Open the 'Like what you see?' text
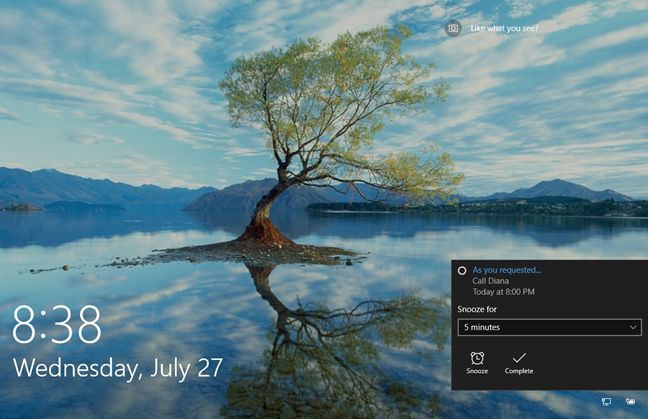 click(504, 29)
